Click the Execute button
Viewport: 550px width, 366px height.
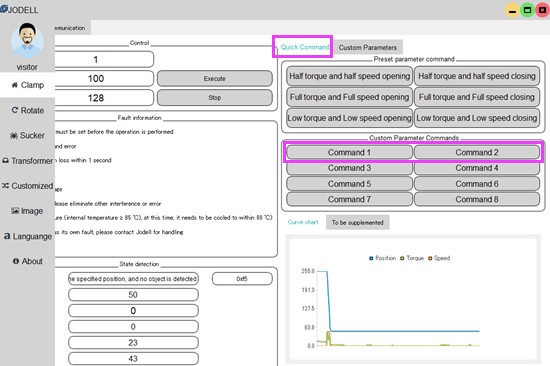pyautogui.click(x=215, y=79)
